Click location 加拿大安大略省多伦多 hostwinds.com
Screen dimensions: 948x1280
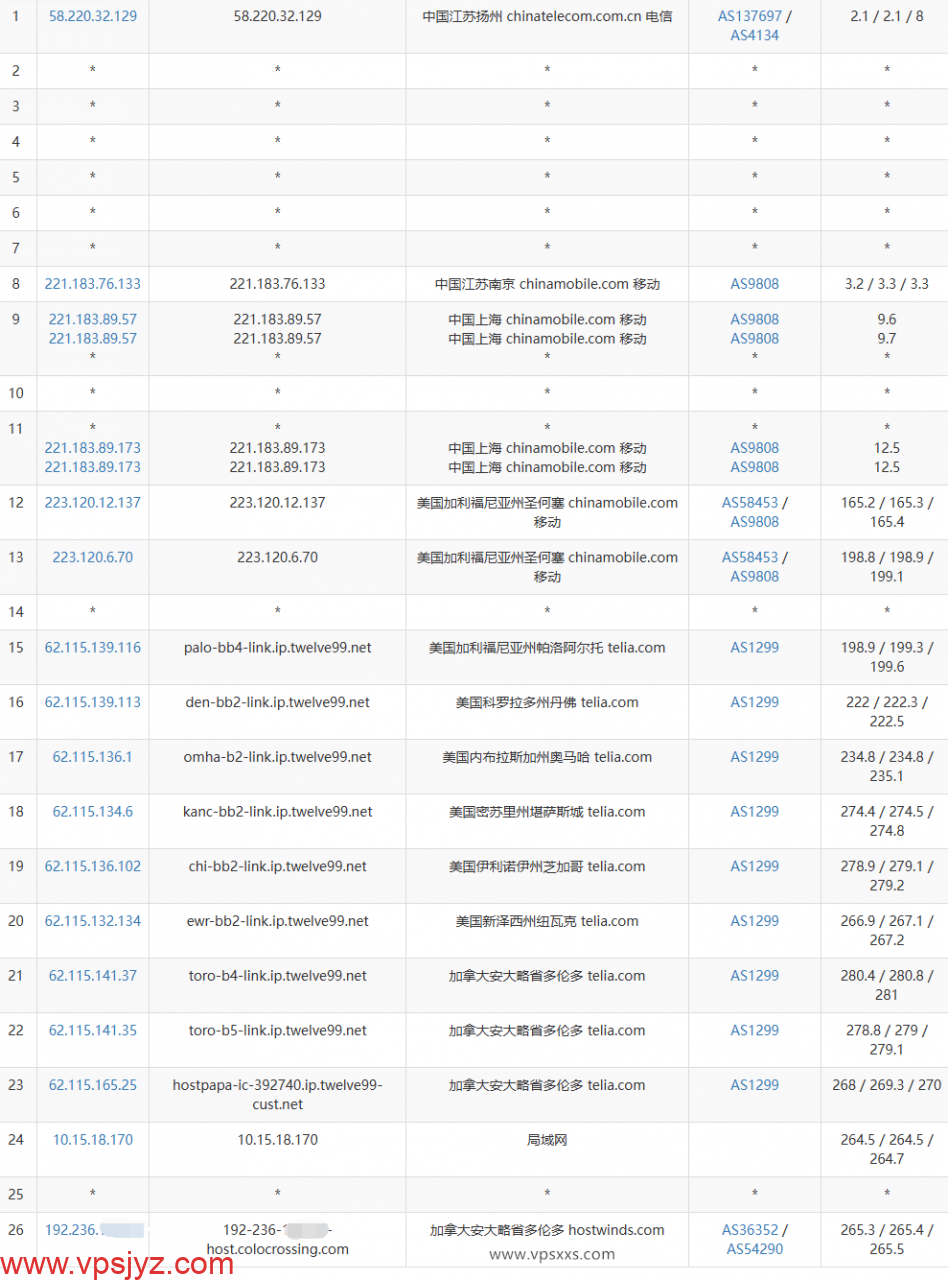(547, 1231)
